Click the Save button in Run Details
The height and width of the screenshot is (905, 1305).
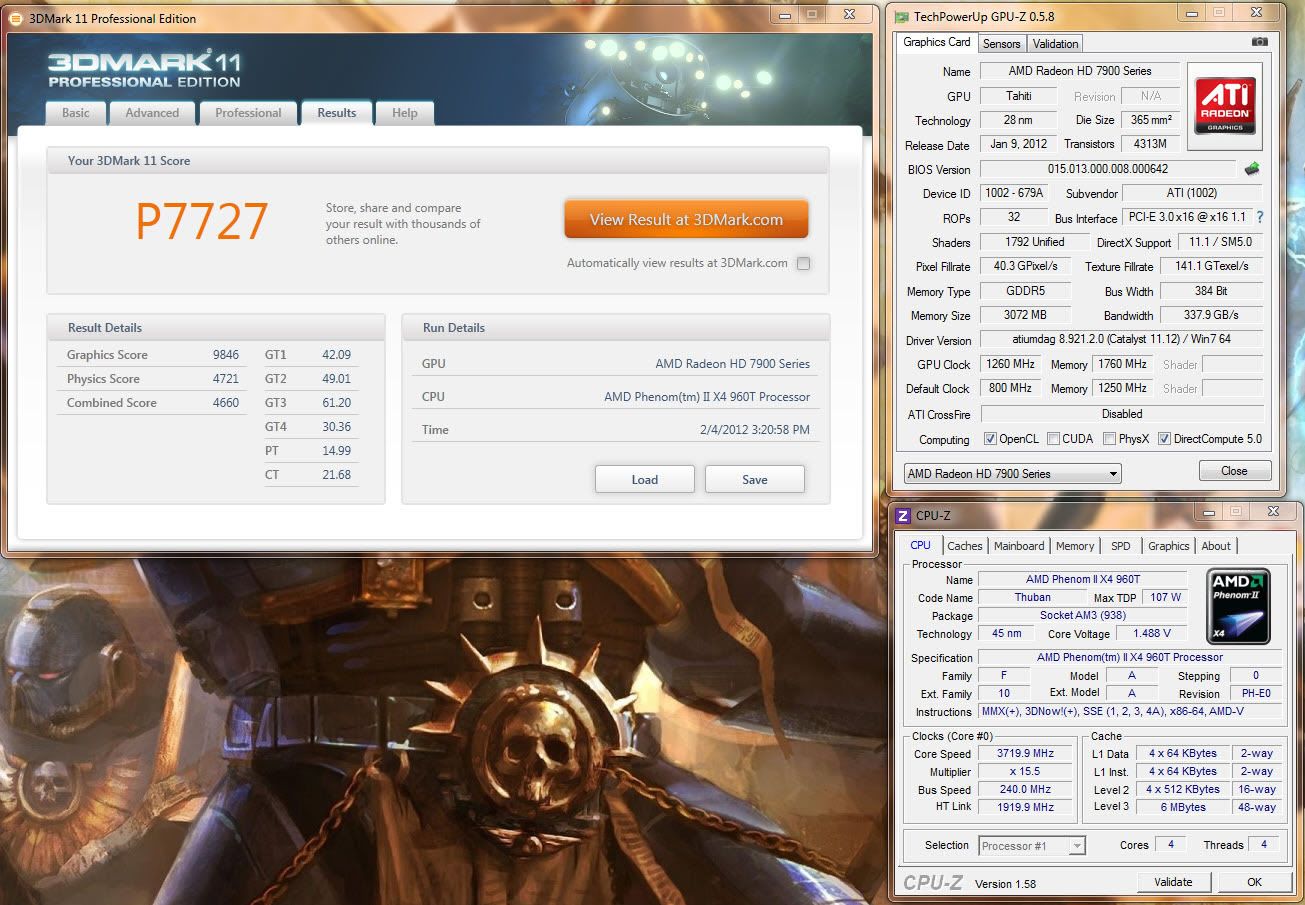pyautogui.click(x=755, y=479)
